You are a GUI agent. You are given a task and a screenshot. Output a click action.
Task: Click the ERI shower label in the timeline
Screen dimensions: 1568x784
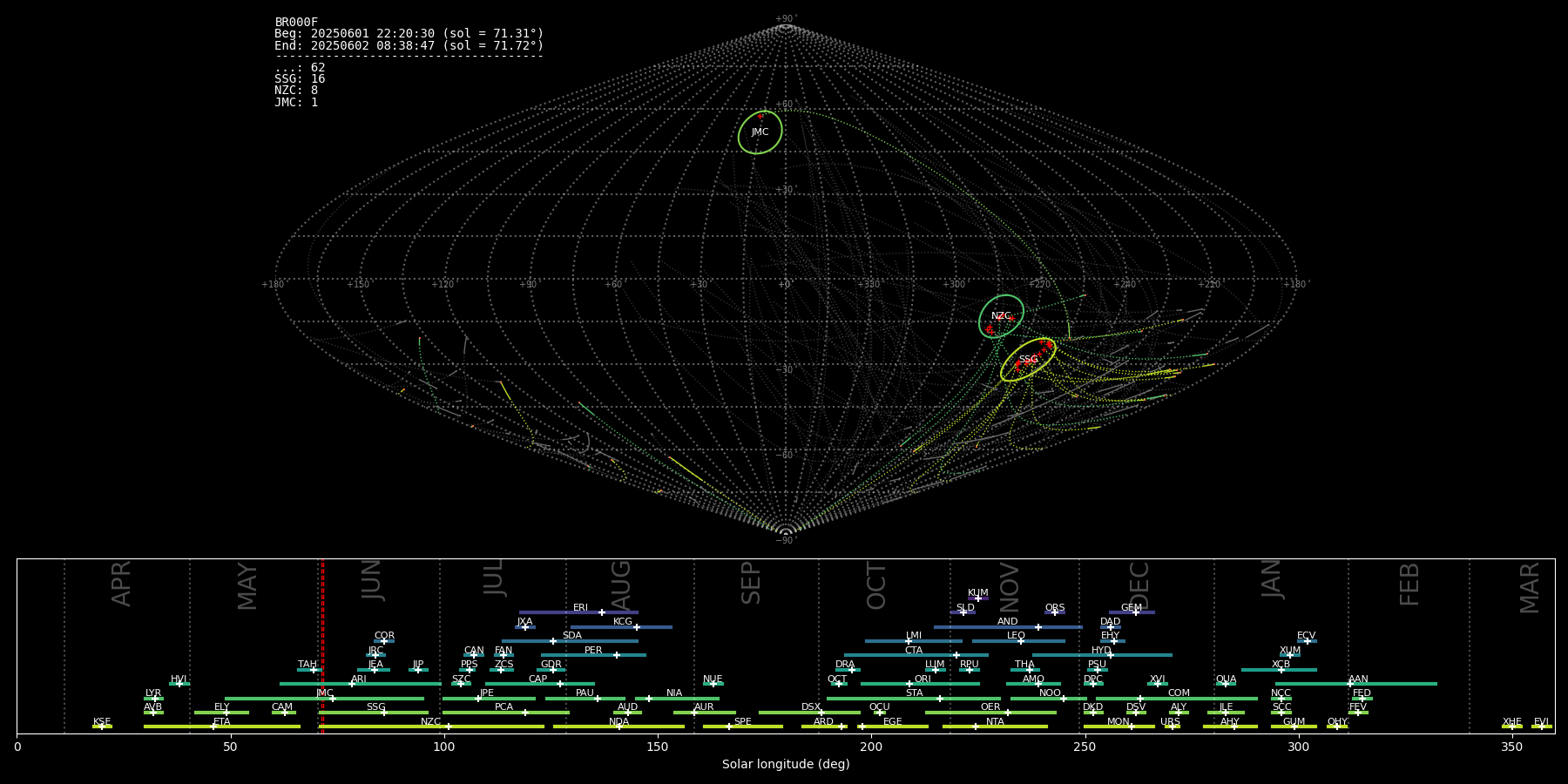tap(580, 608)
